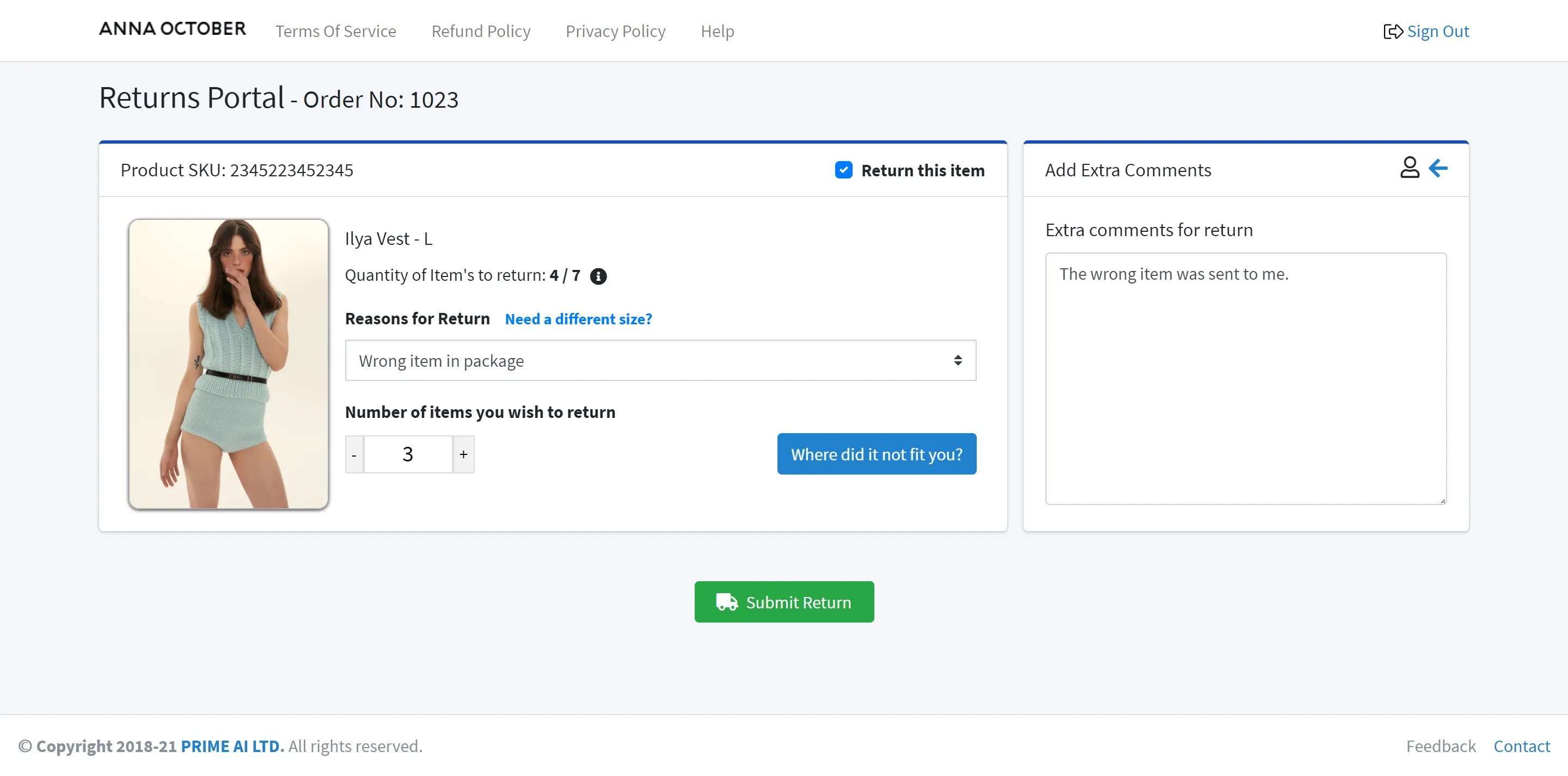Screen dimensions: 1568x776
Task: Click the Submit Return truck icon
Action: [x=726, y=602]
